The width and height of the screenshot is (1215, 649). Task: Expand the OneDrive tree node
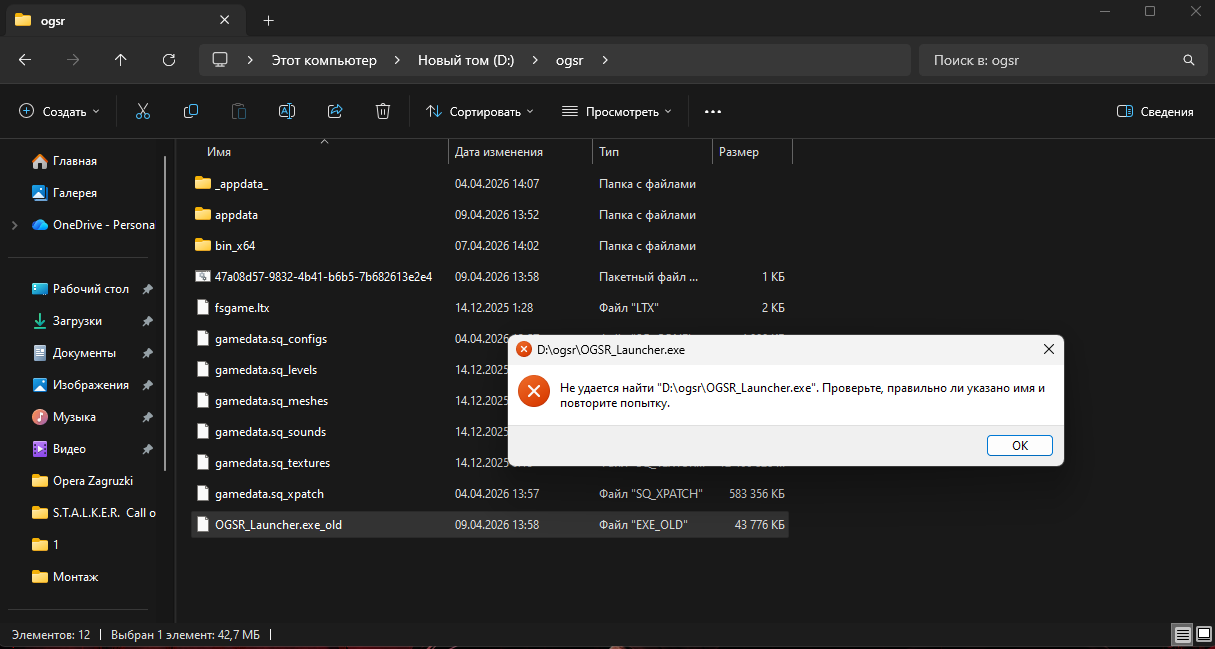pyautogui.click(x=14, y=225)
